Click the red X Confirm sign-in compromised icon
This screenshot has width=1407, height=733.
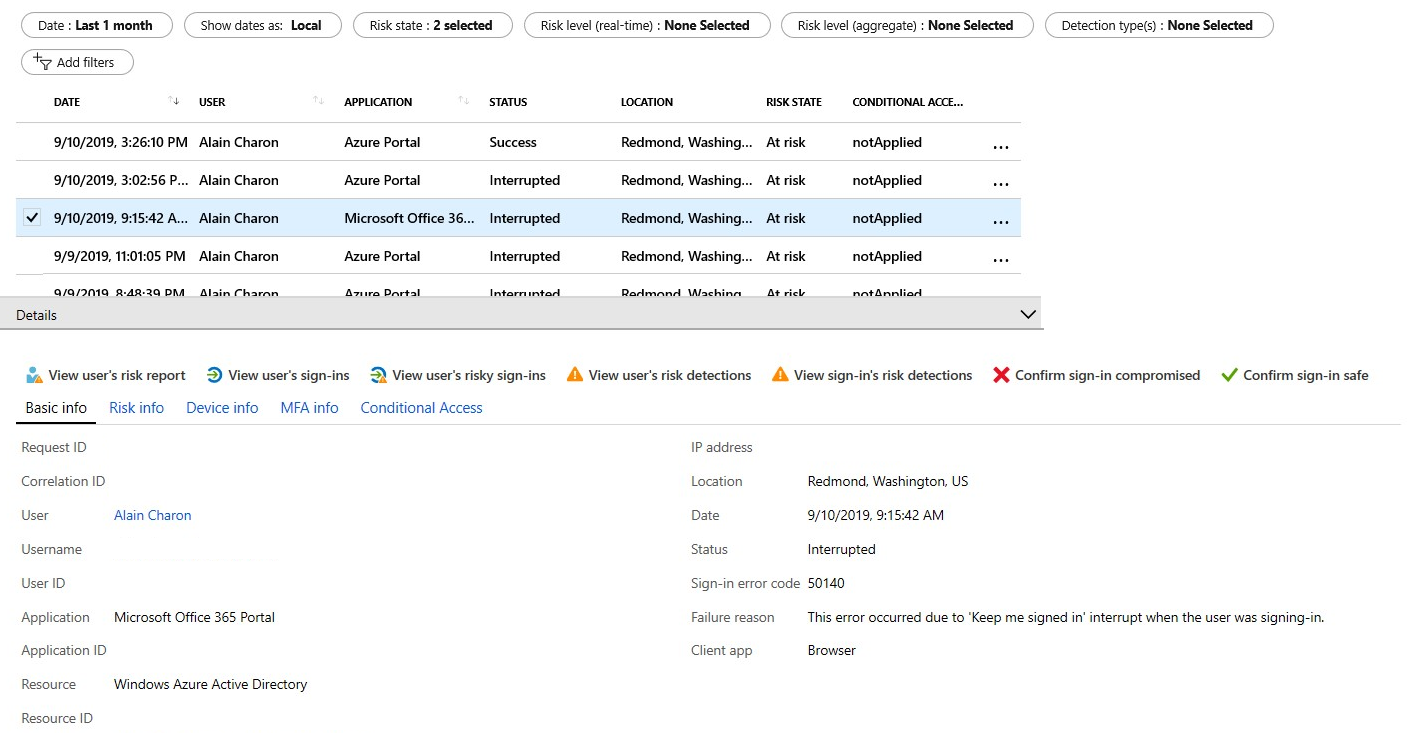click(1001, 375)
